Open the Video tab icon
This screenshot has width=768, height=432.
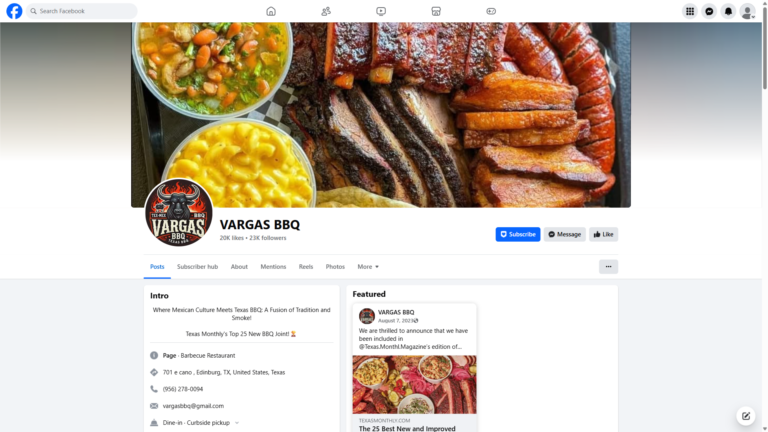[381, 11]
